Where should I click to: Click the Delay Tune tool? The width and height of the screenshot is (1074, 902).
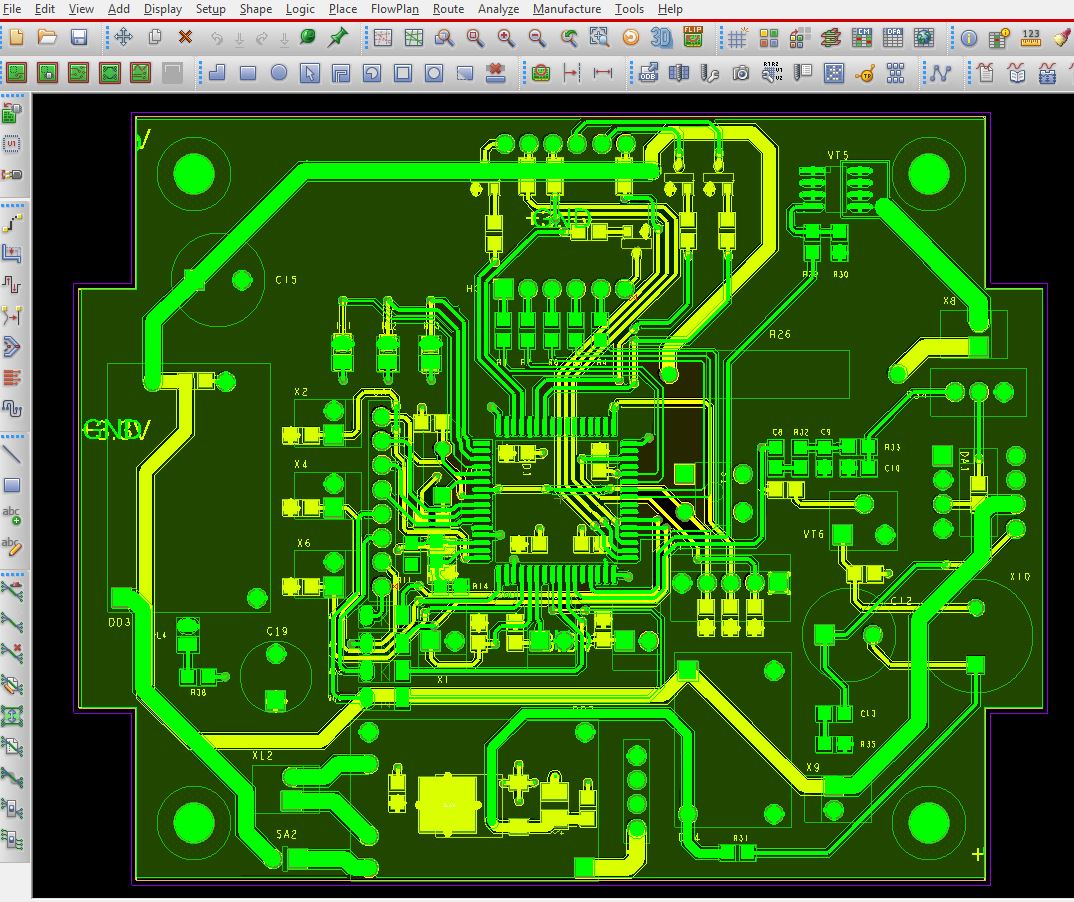coord(12,284)
